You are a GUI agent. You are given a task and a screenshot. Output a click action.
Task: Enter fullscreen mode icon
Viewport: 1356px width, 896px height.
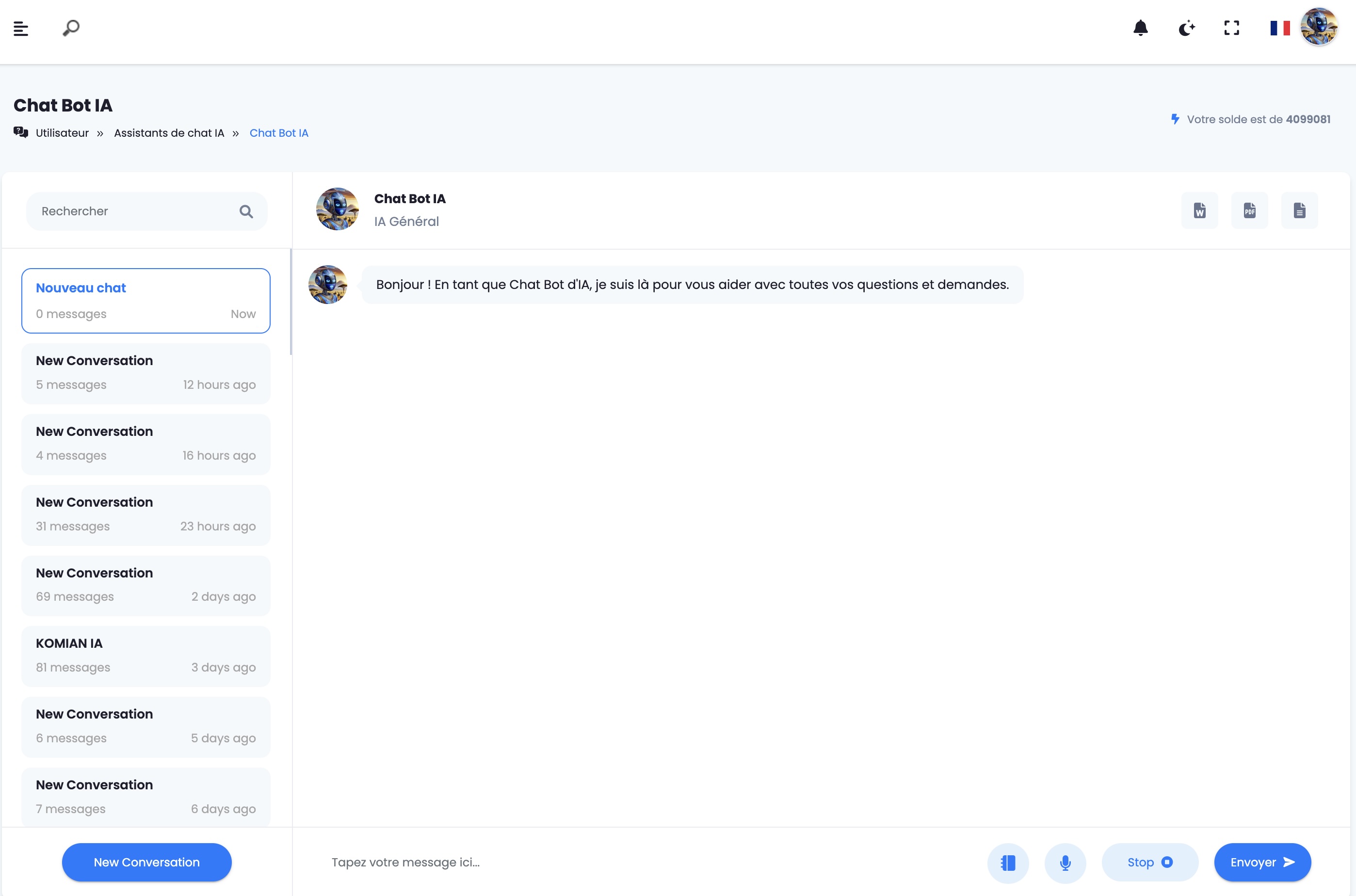pos(1232,28)
